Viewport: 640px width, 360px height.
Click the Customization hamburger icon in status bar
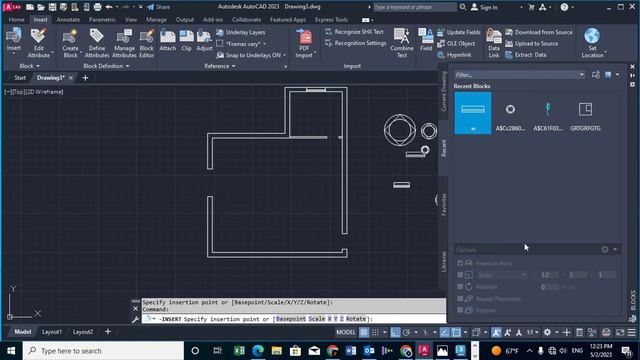pyautogui.click(x=631, y=332)
